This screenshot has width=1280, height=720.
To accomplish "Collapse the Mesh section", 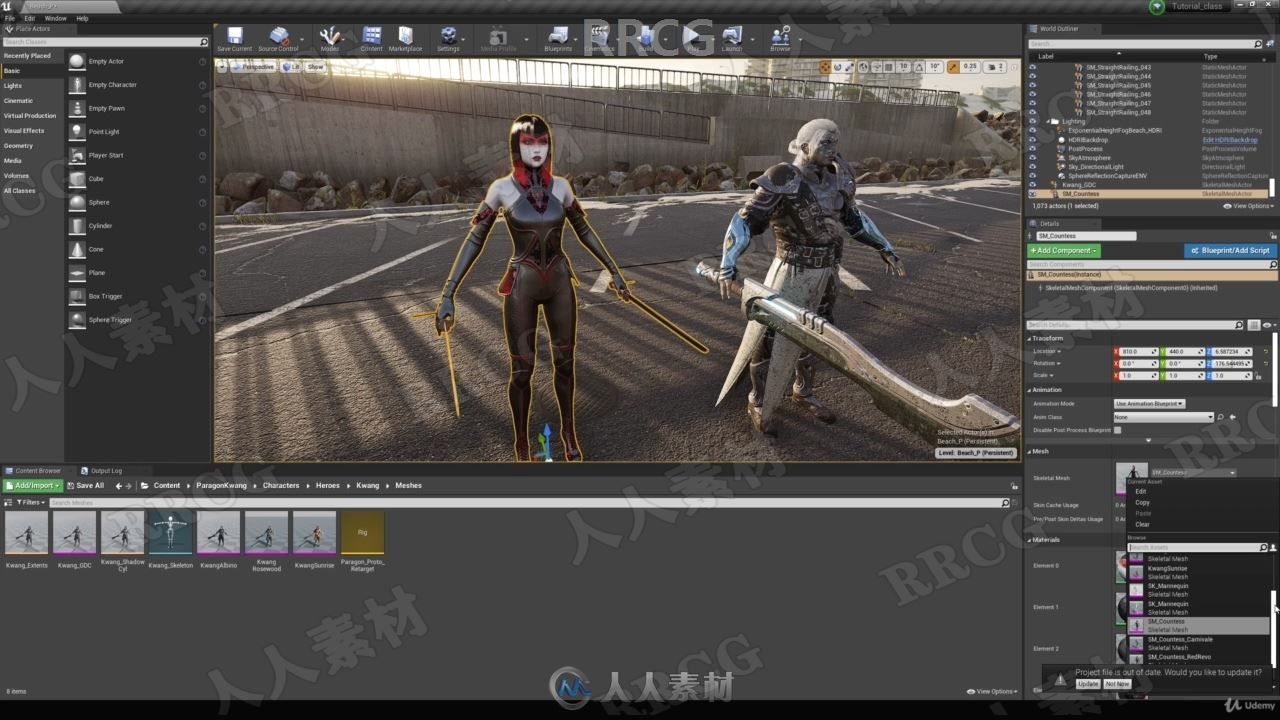I will pos(1030,451).
